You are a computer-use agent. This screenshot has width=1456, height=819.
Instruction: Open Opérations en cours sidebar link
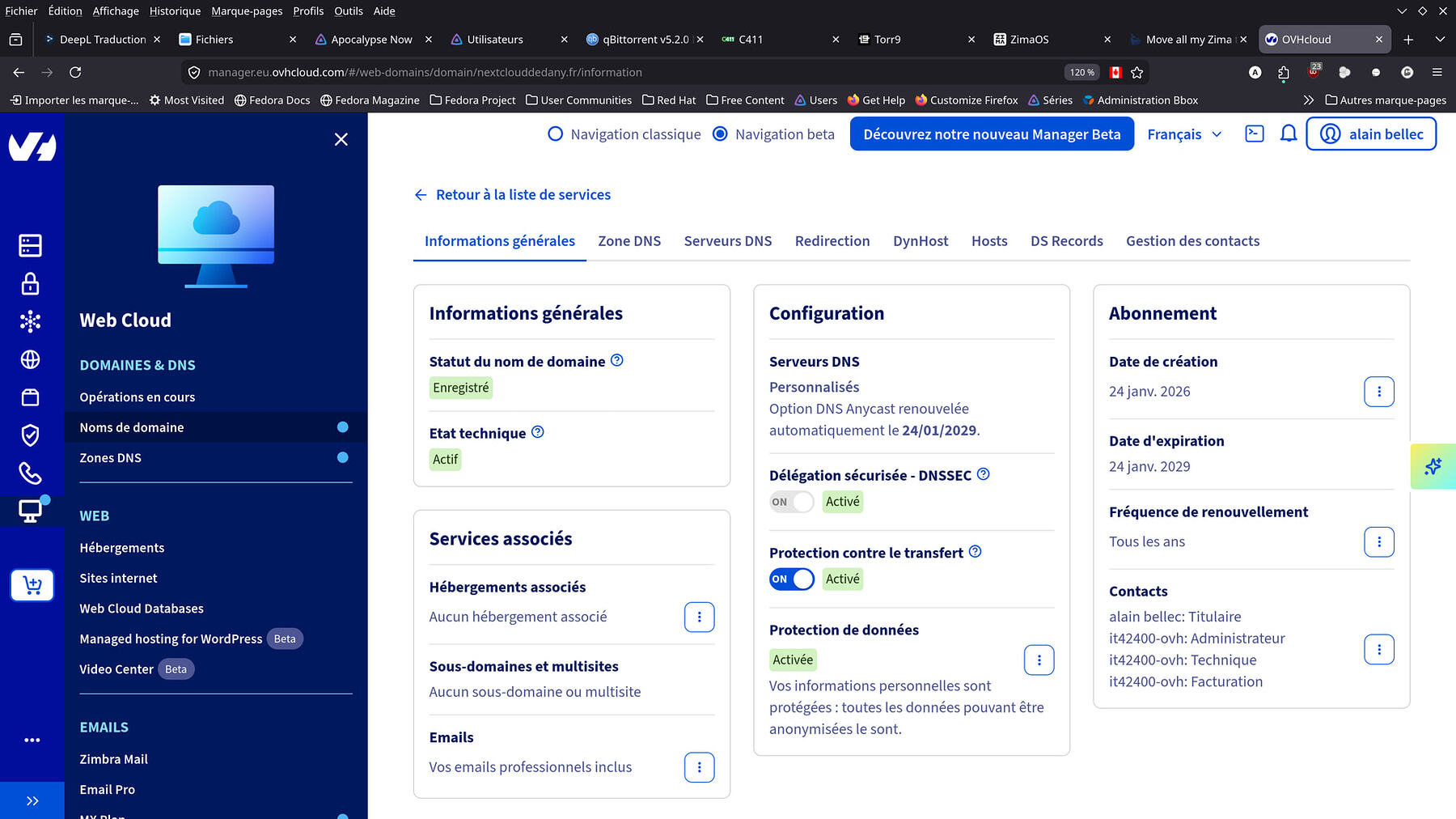[x=138, y=397]
